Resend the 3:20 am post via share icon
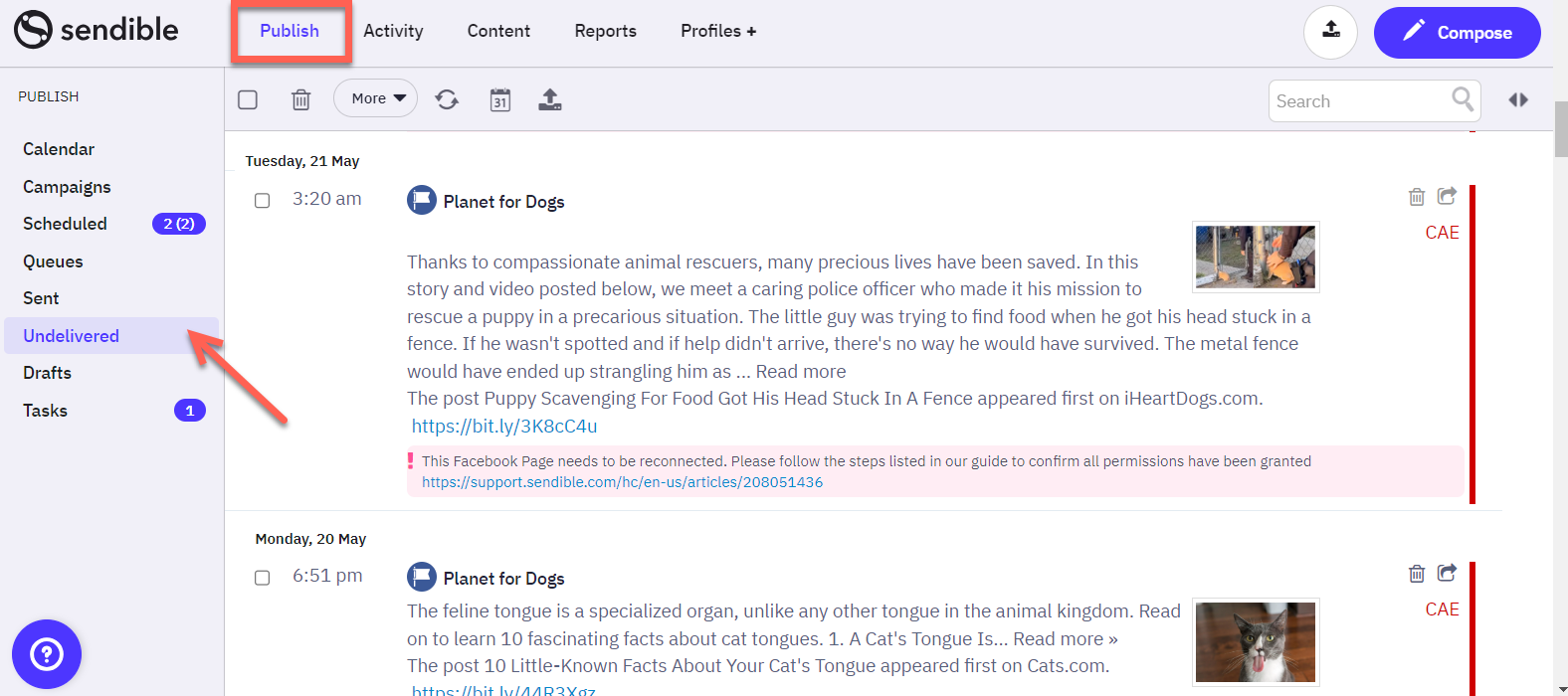Screen dimensions: 1568x696 (1447, 196)
